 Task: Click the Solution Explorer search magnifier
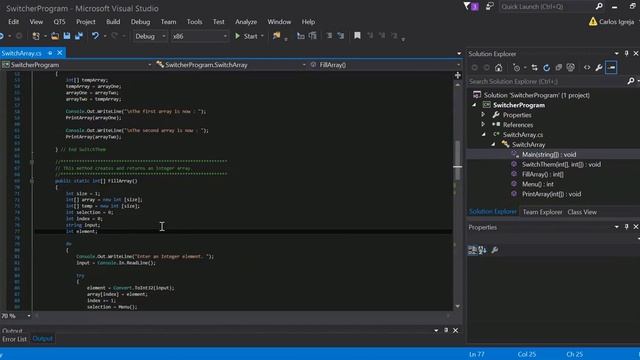631,81
